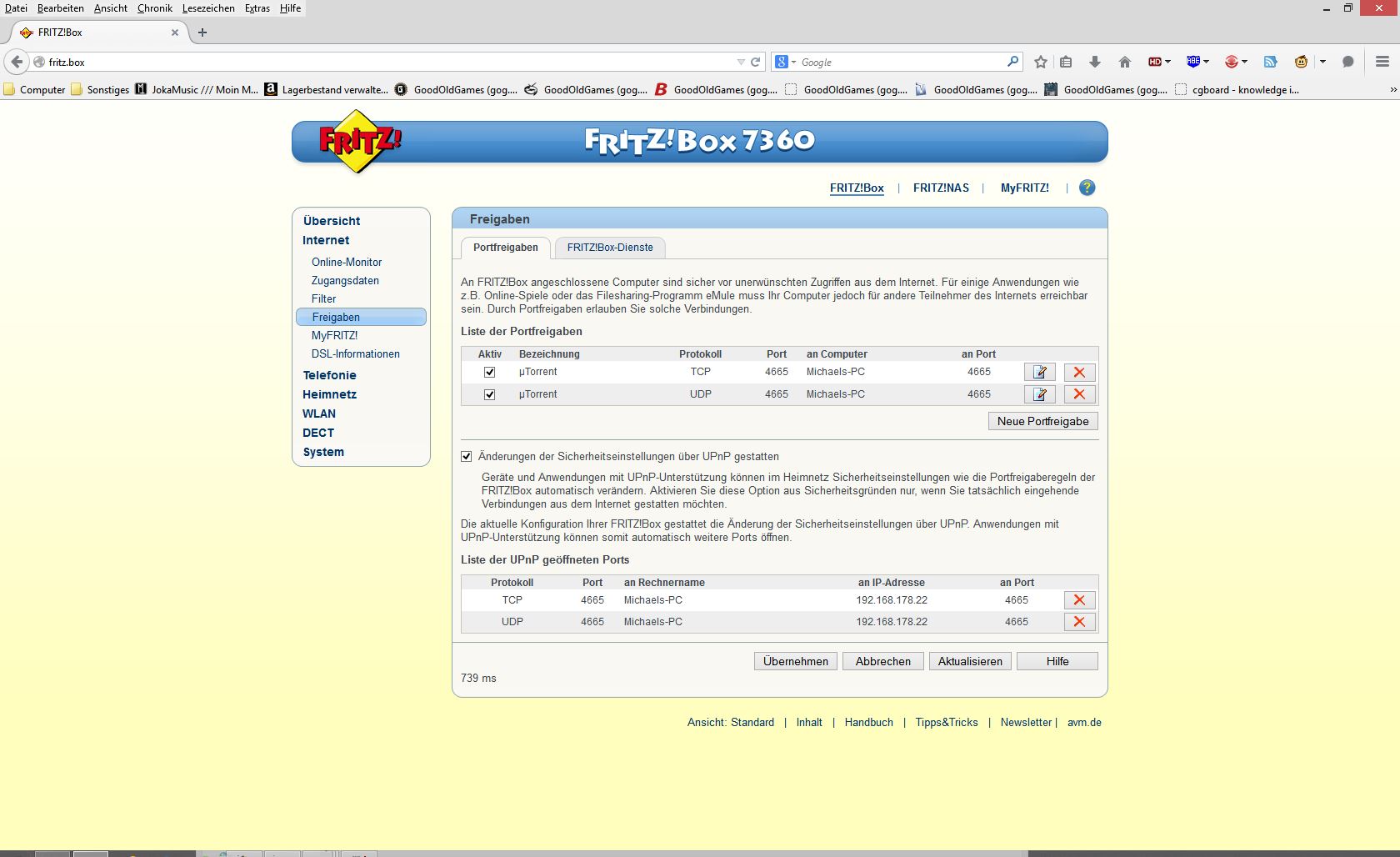The height and width of the screenshot is (857, 1400).
Task: Open the System section
Action: click(x=323, y=452)
